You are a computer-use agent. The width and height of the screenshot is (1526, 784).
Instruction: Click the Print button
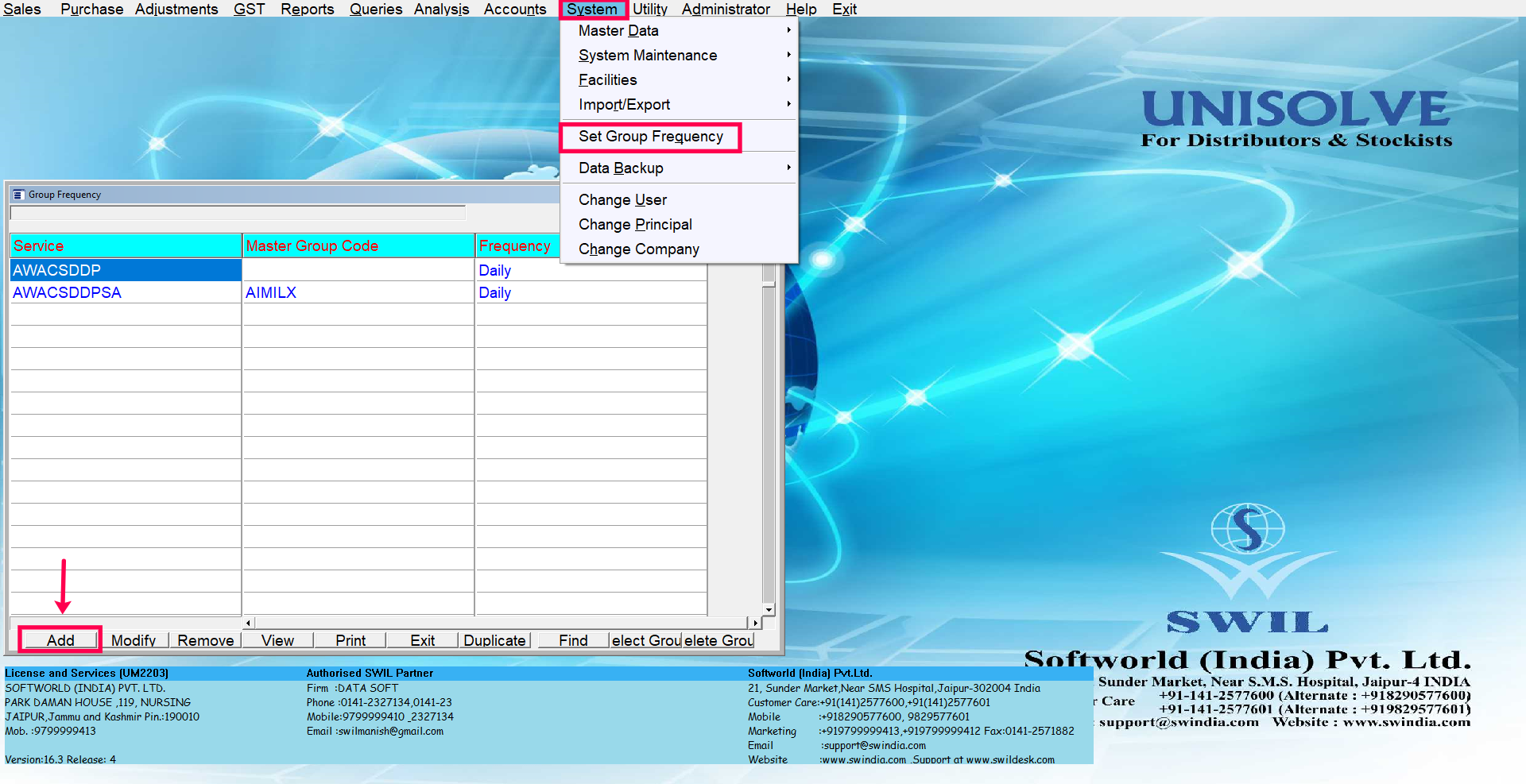351,640
